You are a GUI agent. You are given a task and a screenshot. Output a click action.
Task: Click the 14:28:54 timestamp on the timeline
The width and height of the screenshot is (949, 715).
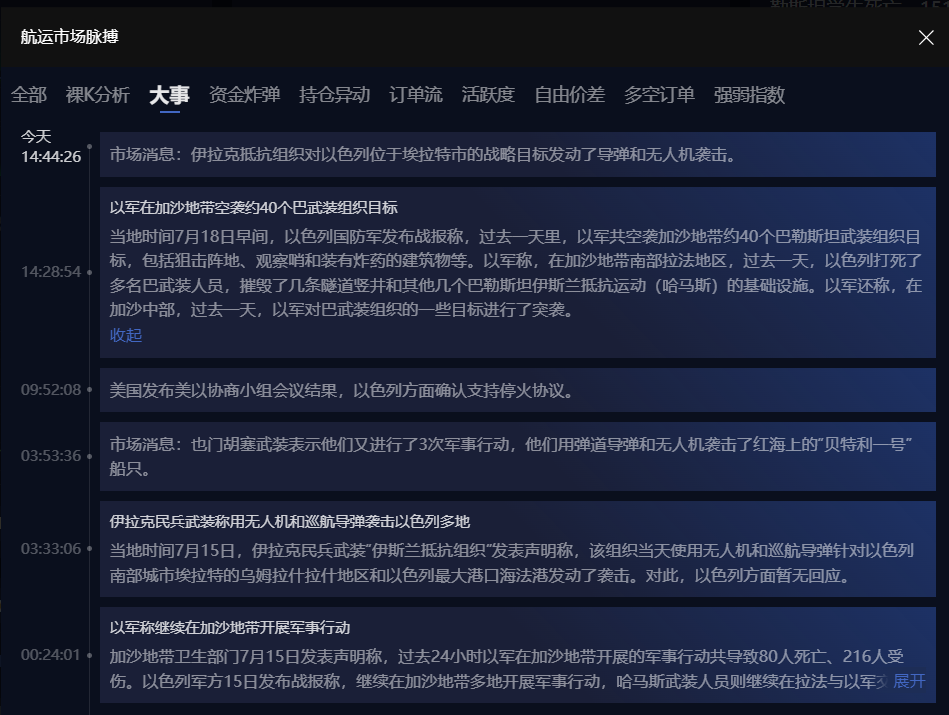[x=51, y=272]
